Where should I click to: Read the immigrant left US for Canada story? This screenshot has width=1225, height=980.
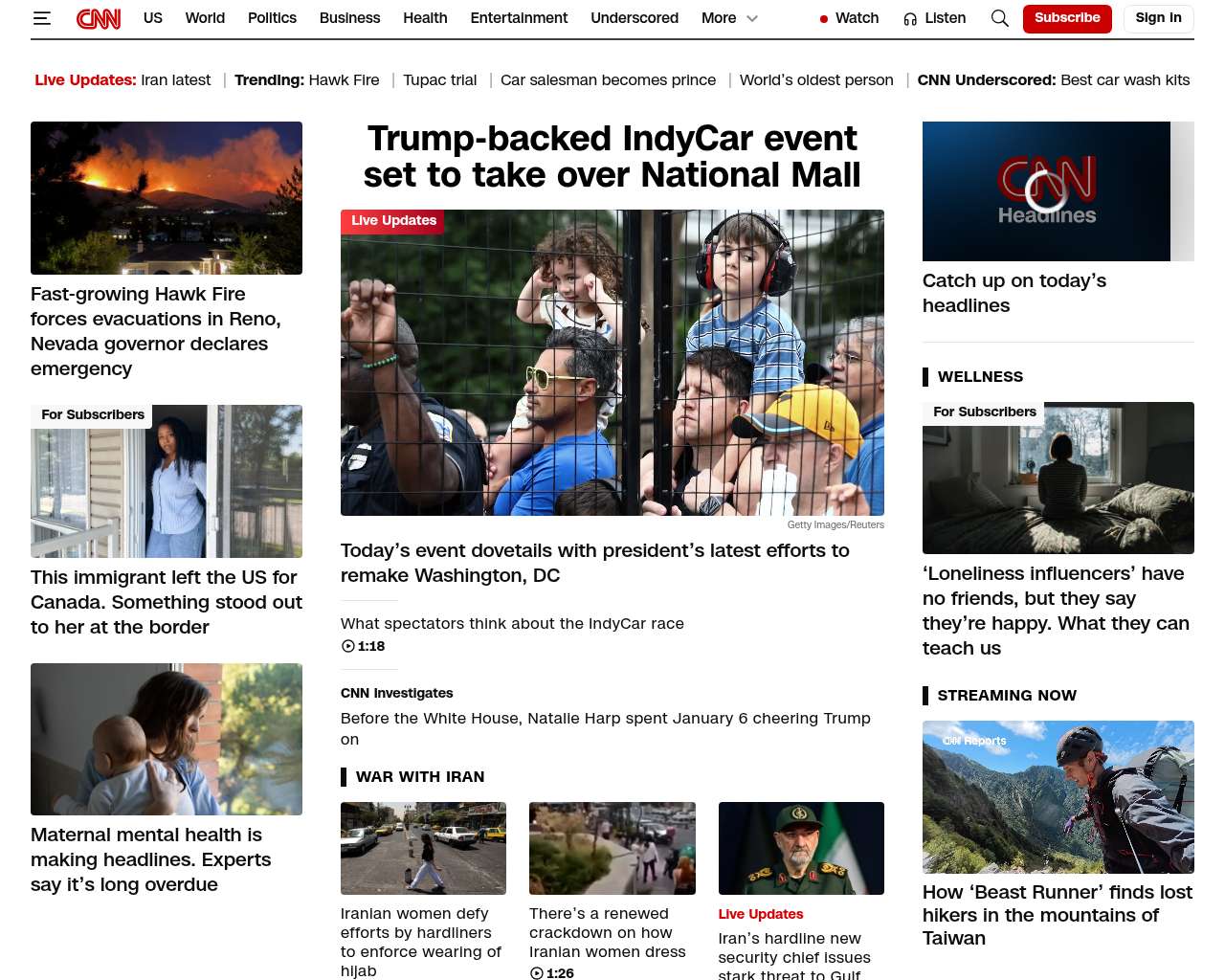167,602
